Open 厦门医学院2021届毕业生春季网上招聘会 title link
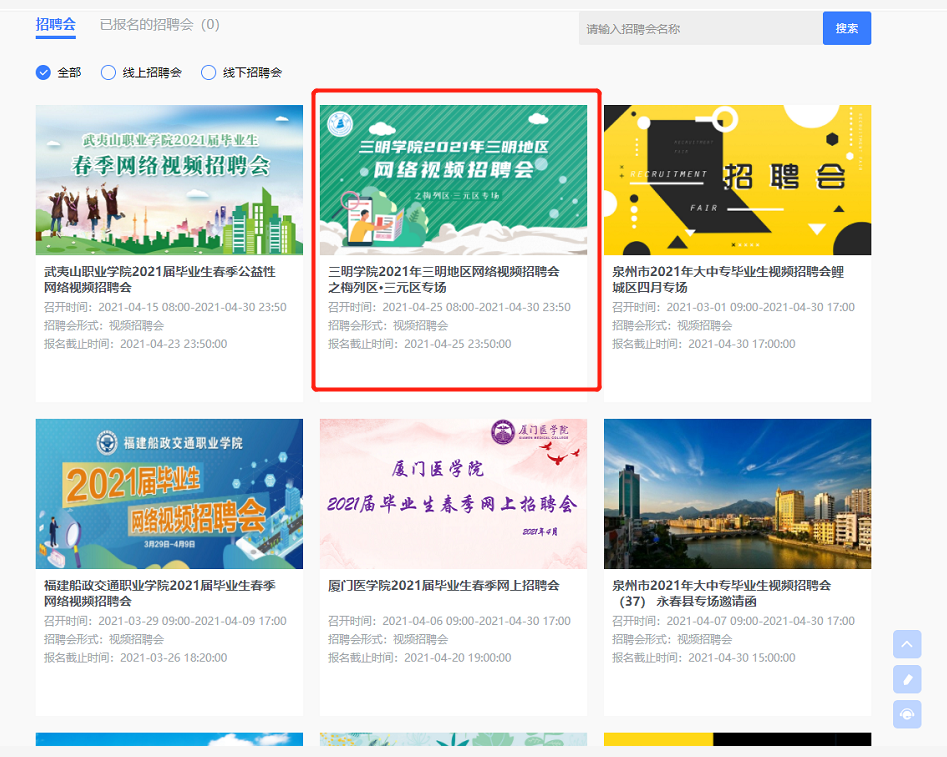This screenshot has height=757, width=947. click(443, 586)
